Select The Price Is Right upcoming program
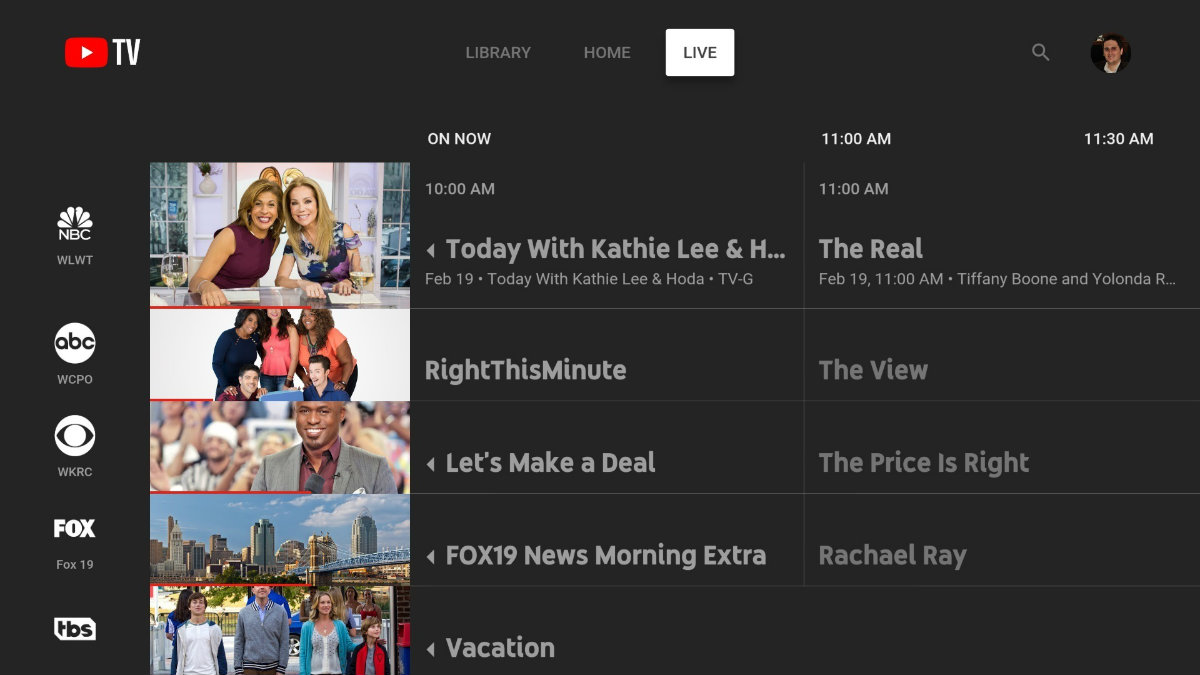 [x=924, y=463]
